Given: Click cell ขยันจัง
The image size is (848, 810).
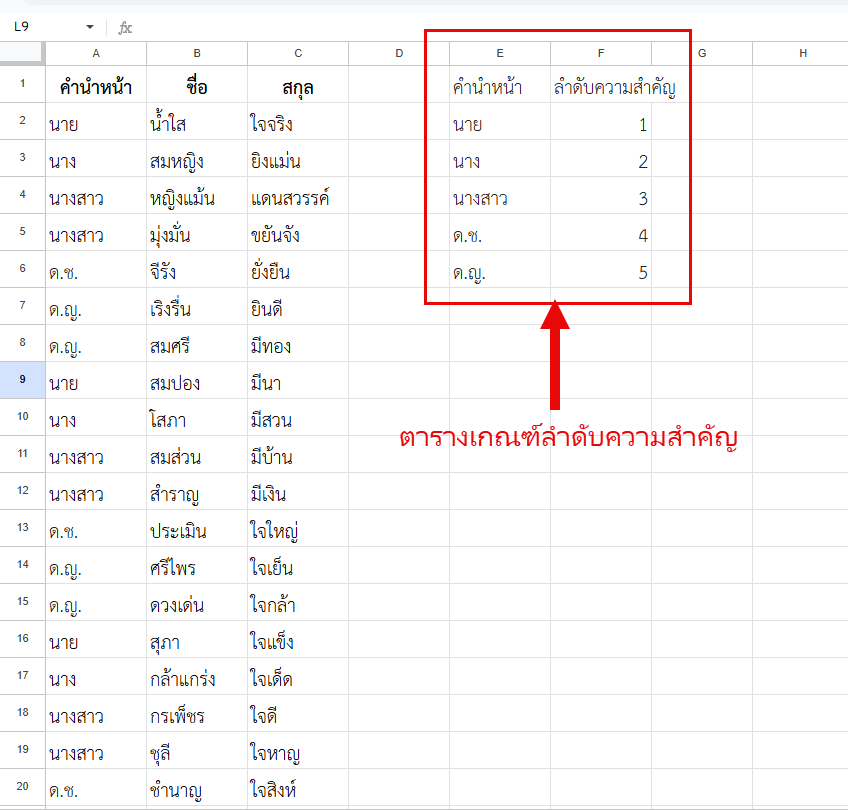Looking at the screenshot, I should click(x=298, y=233).
